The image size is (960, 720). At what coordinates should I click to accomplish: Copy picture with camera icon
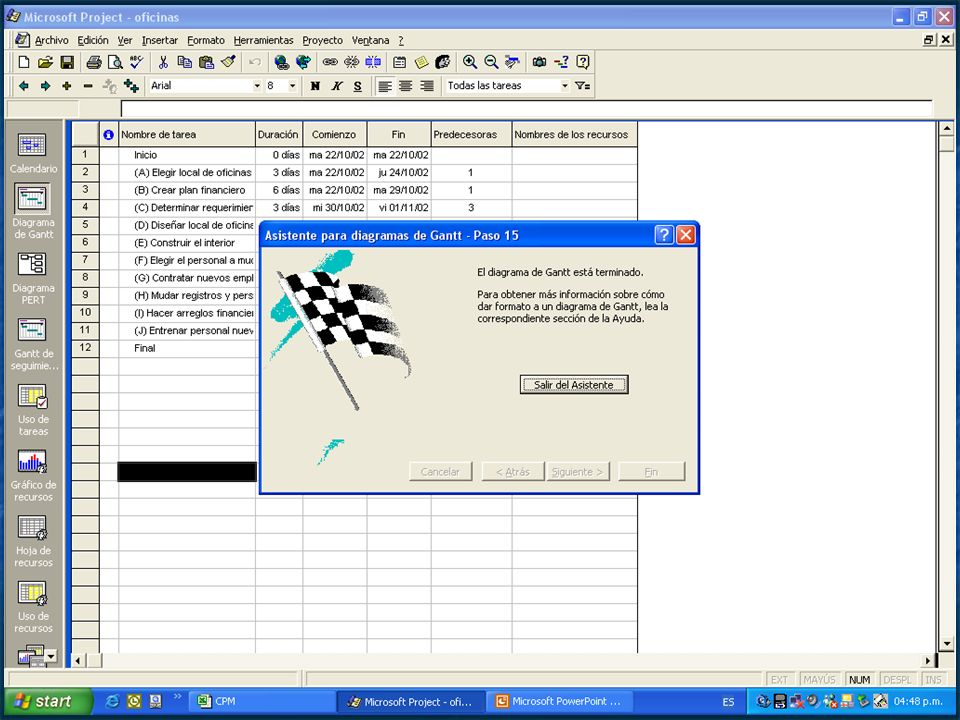point(539,62)
